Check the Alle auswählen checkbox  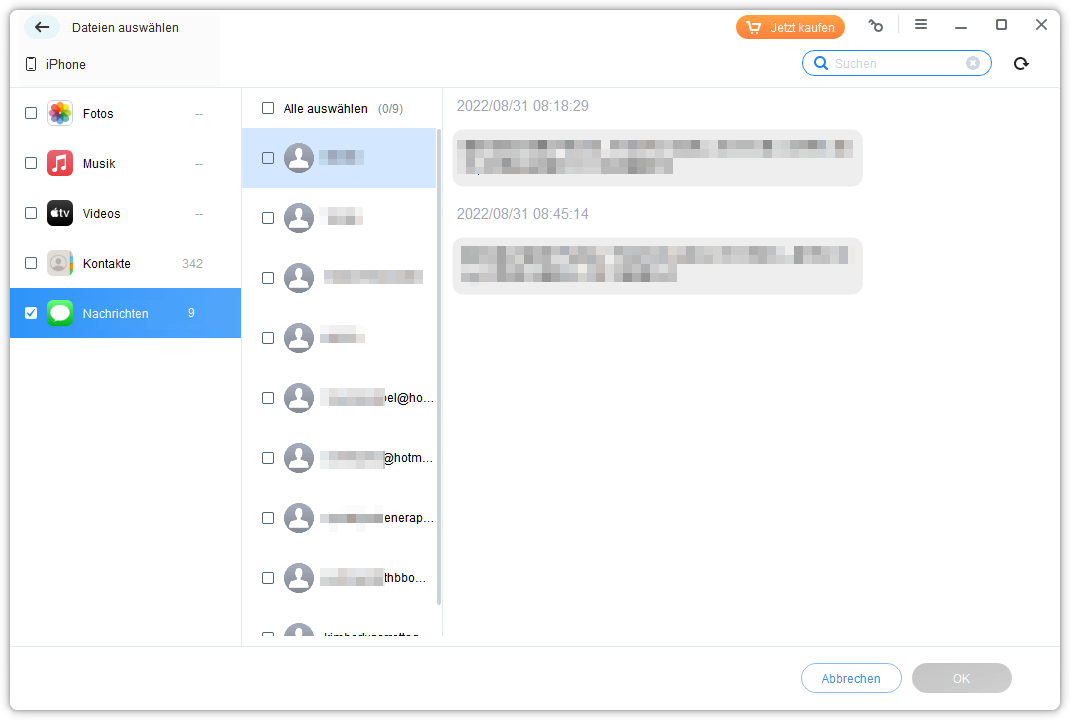(x=268, y=108)
